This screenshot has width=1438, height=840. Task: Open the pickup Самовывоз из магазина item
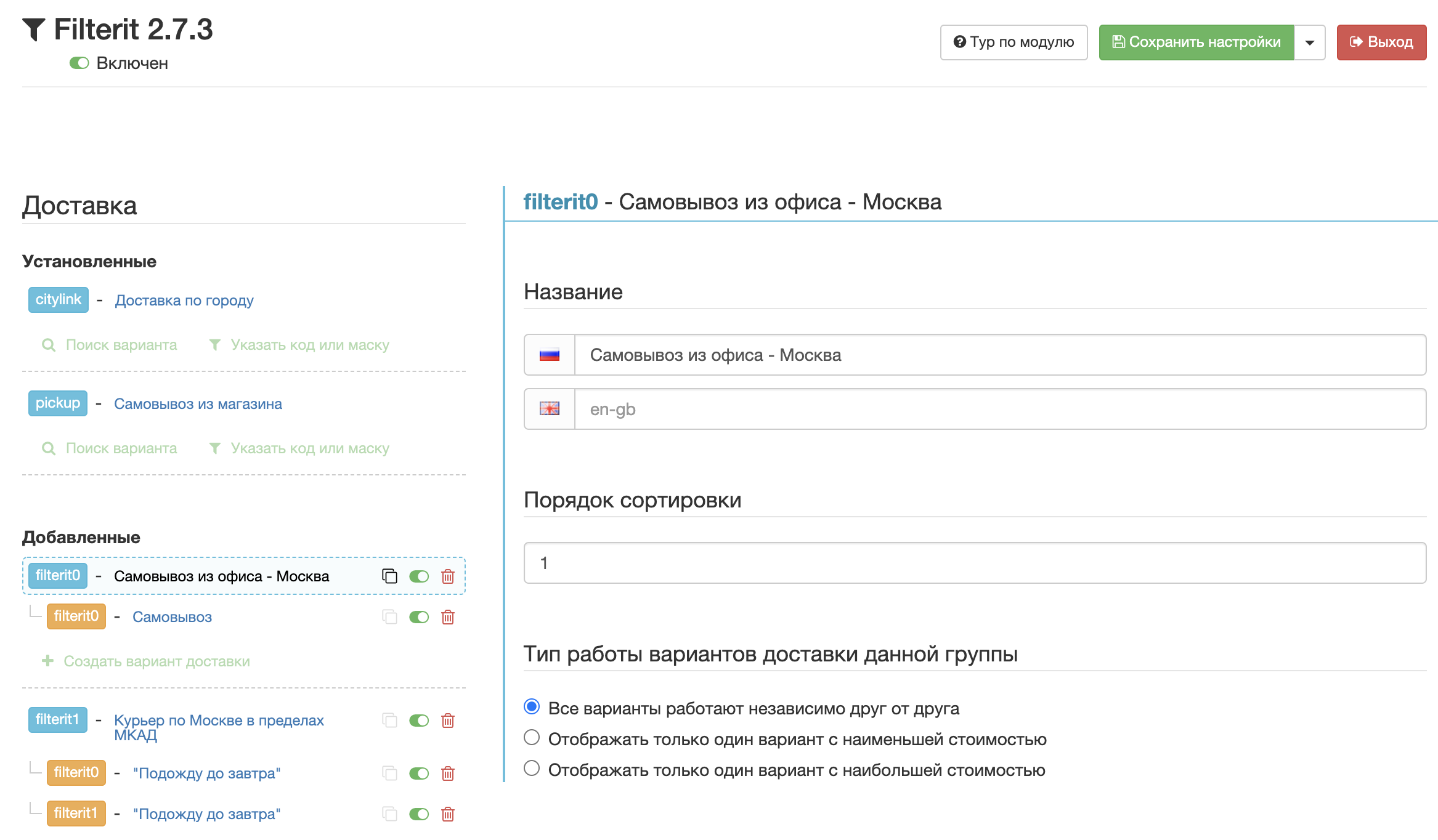click(197, 404)
